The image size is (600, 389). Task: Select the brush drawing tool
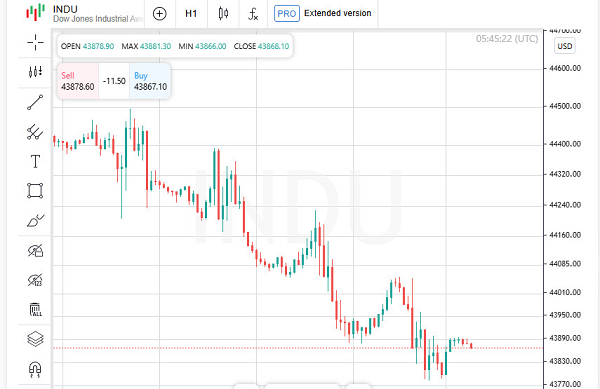tap(35, 221)
